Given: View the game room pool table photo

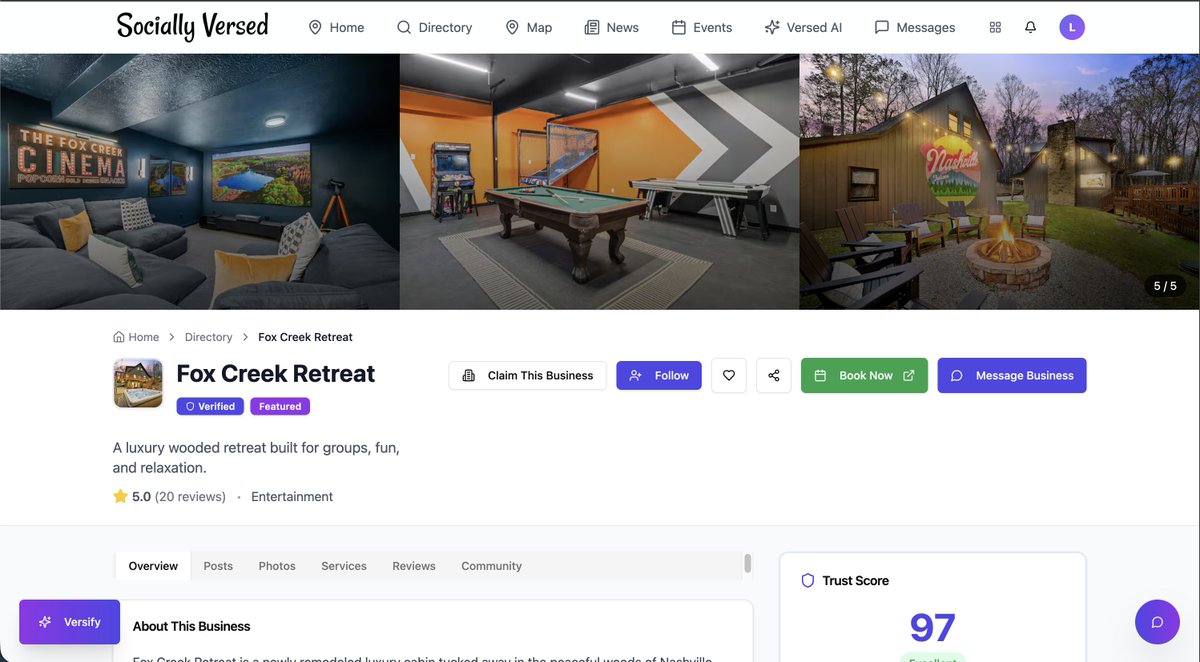Looking at the screenshot, I should click(x=599, y=181).
